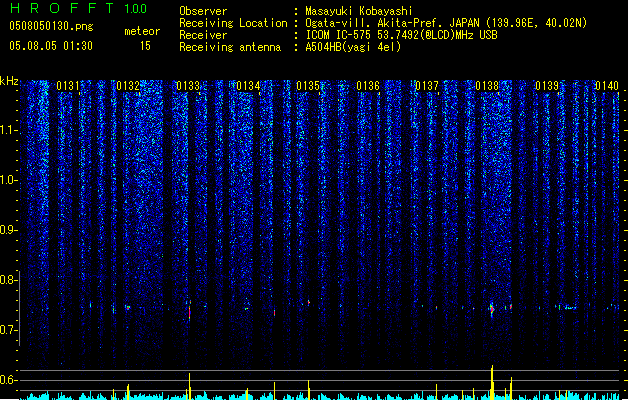This screenshot has width=629, height=400.
Task: Click the yellow signal peak just after 0133
Action: (x=189, y=386)
